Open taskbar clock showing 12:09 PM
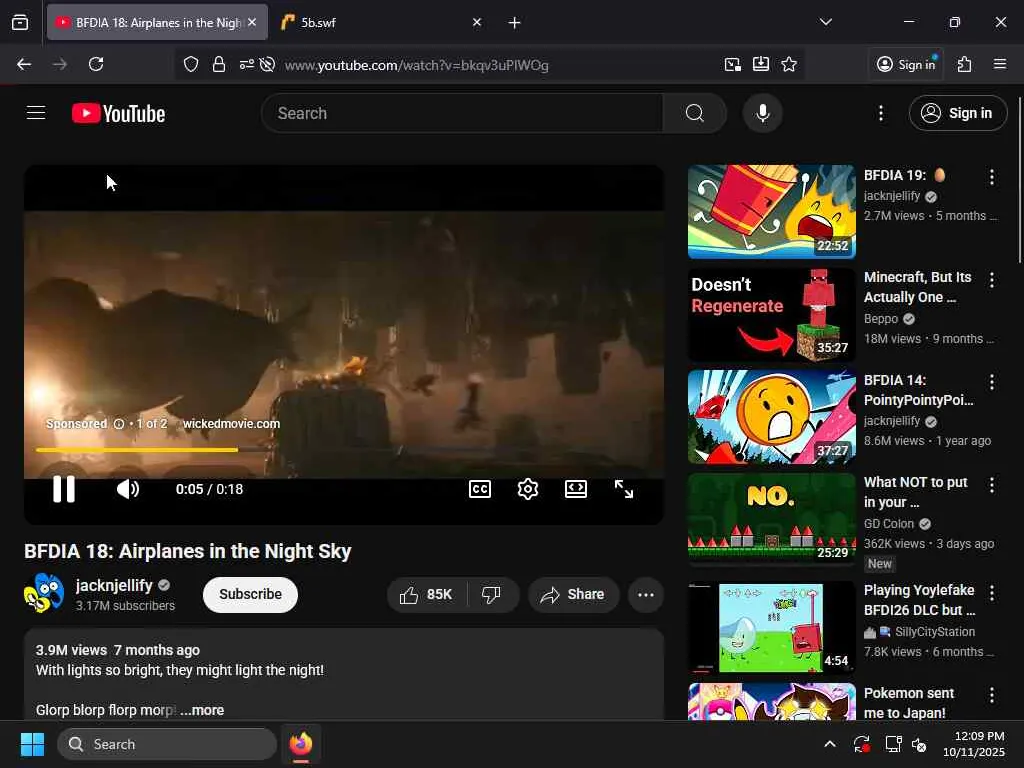Viewport: 1024px width, 768px height. [973, 744]
